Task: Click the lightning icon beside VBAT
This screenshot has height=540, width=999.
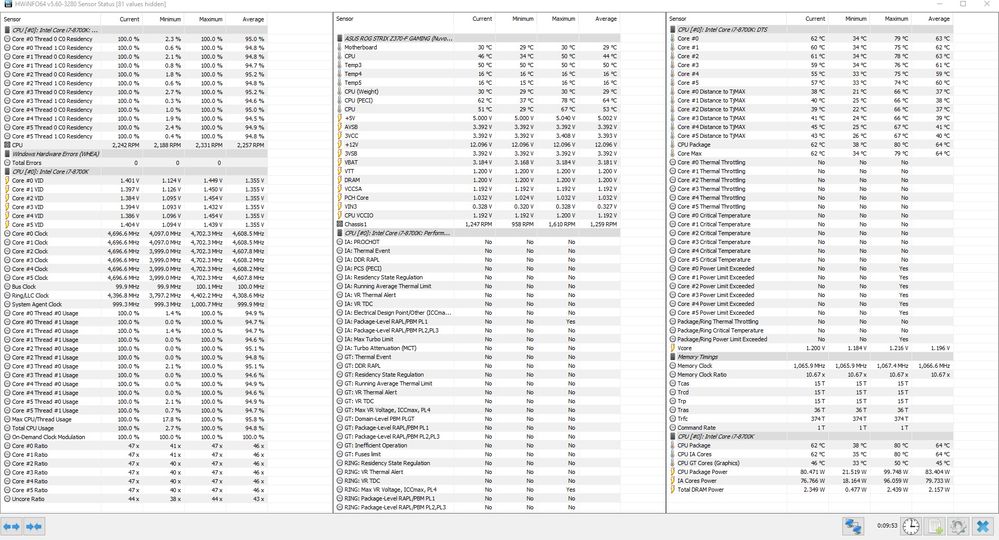Action: pyautogui.click(x=340, y=162)
